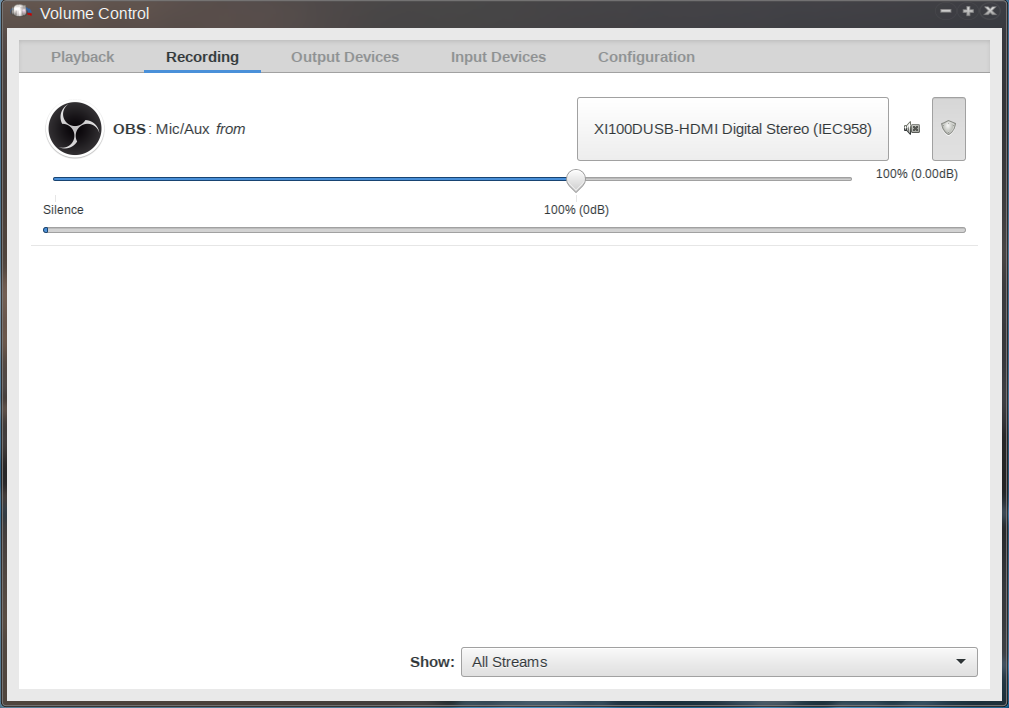This screenshot has width=1009, height=708.
Task: Open the Configuration tab
Action: point(646,57)
